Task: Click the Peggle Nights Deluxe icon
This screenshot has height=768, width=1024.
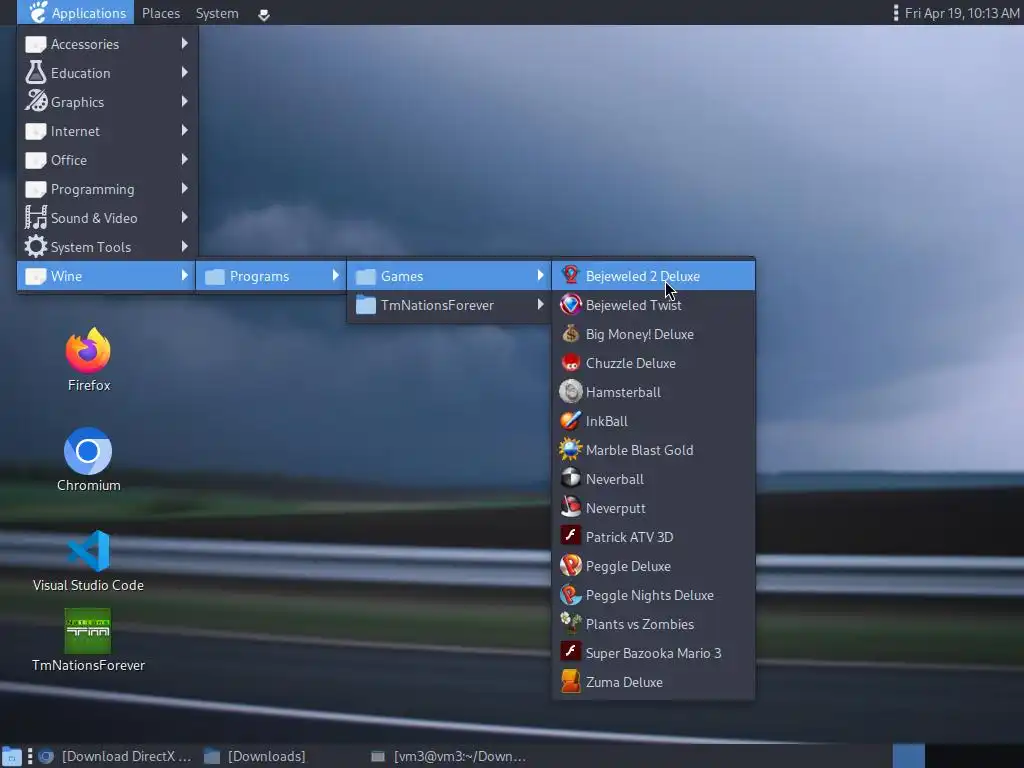Action: pyautogui.click(x=570, y=594)
